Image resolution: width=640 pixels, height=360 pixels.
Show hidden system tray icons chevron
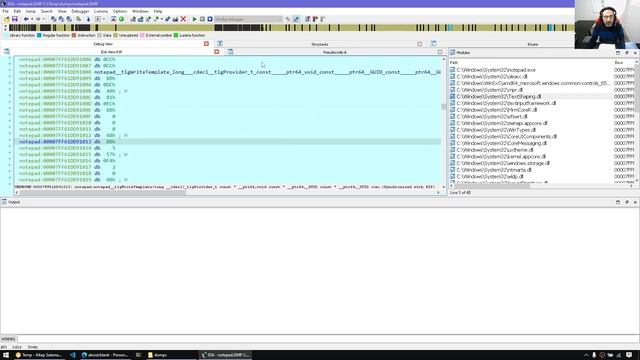[x=586, y=355]
